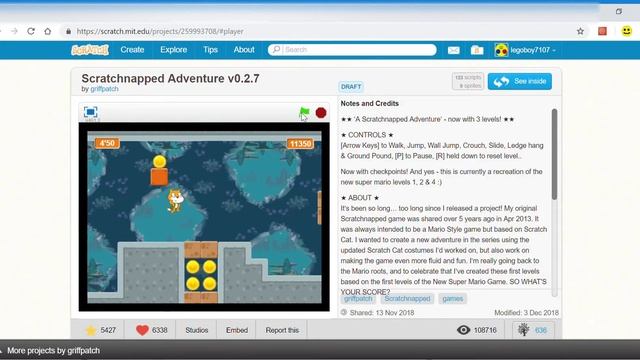
Task: Open the Scratchnapped tag
Action: click(407, 299)
